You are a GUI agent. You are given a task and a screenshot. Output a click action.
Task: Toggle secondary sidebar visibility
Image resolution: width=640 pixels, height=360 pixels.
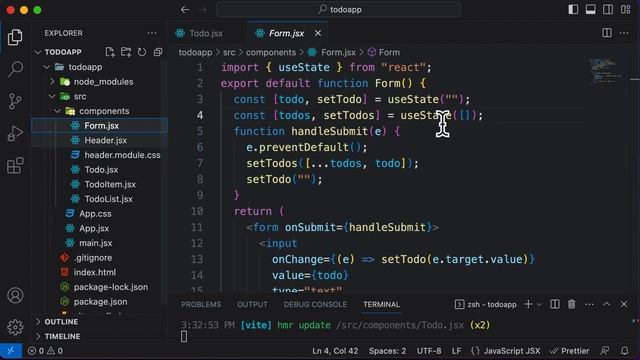608,9
